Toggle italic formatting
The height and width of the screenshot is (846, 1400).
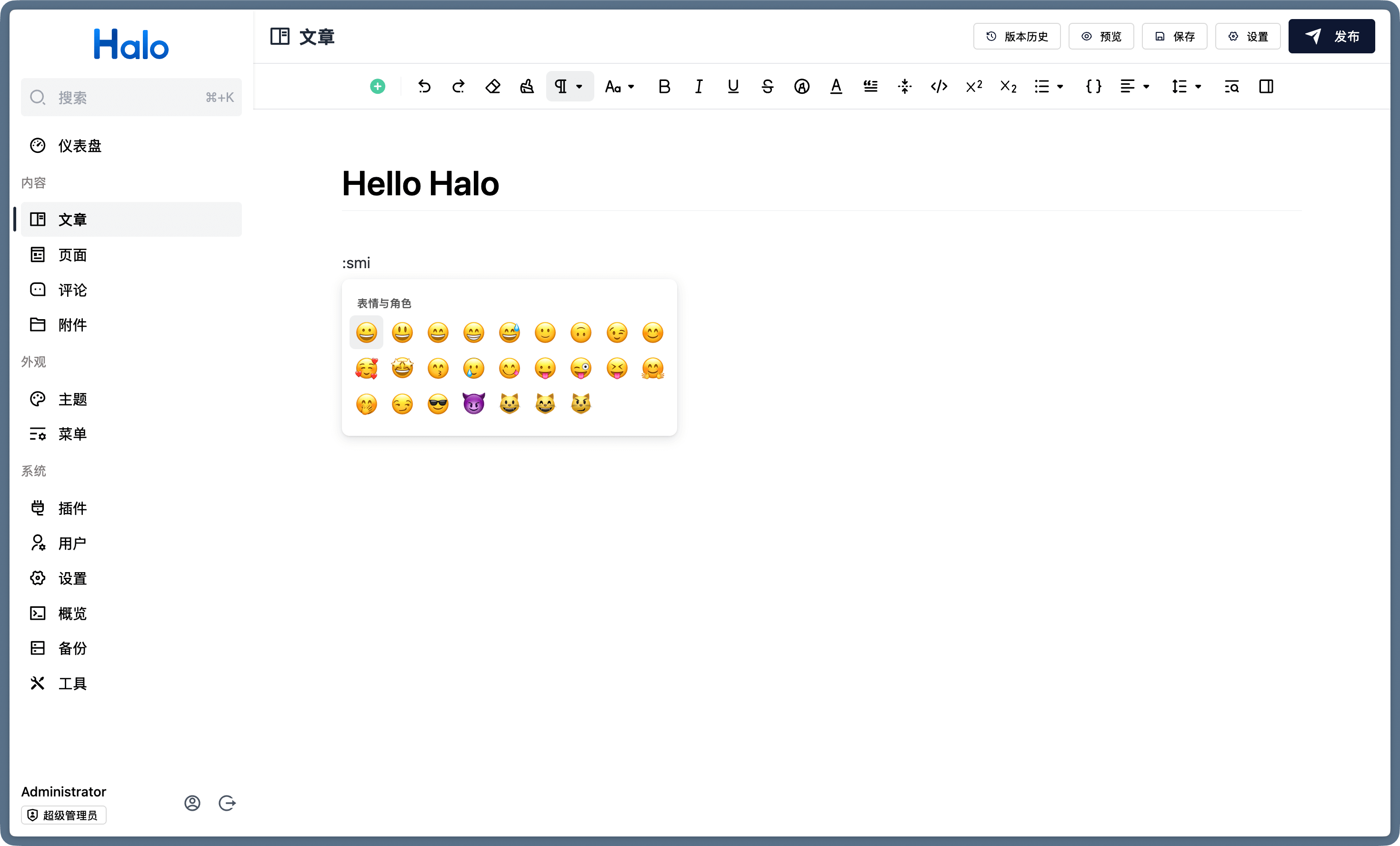click(698, 86)
